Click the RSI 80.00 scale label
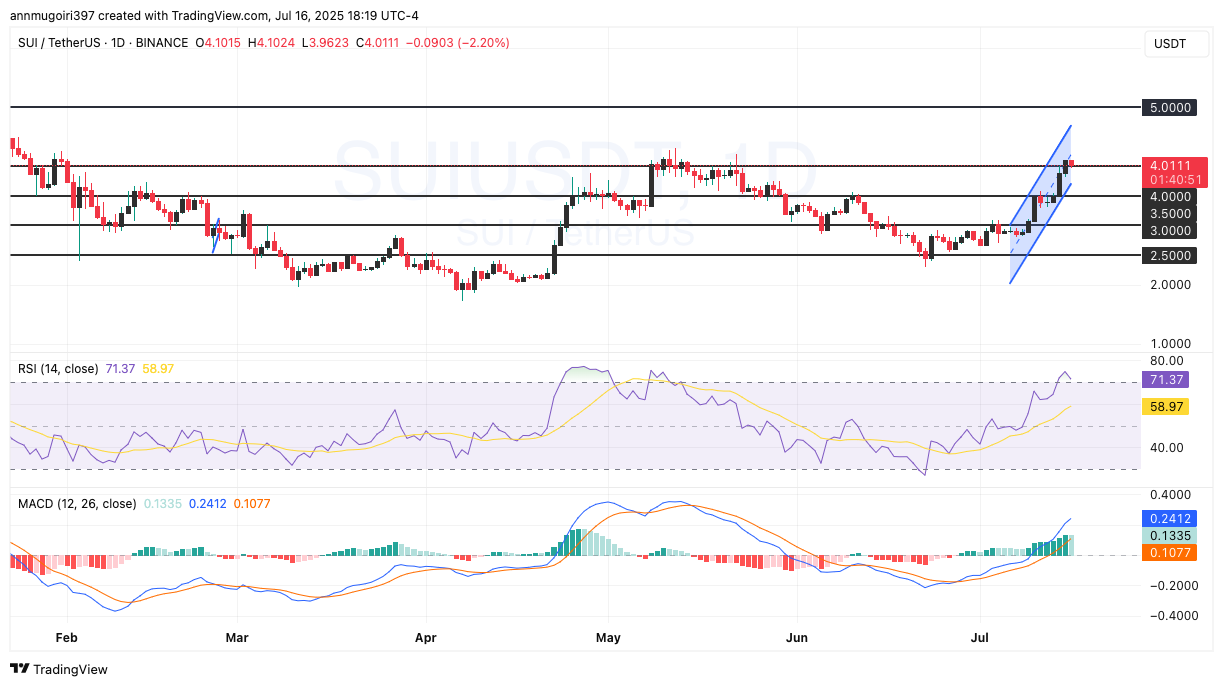 1167,360
